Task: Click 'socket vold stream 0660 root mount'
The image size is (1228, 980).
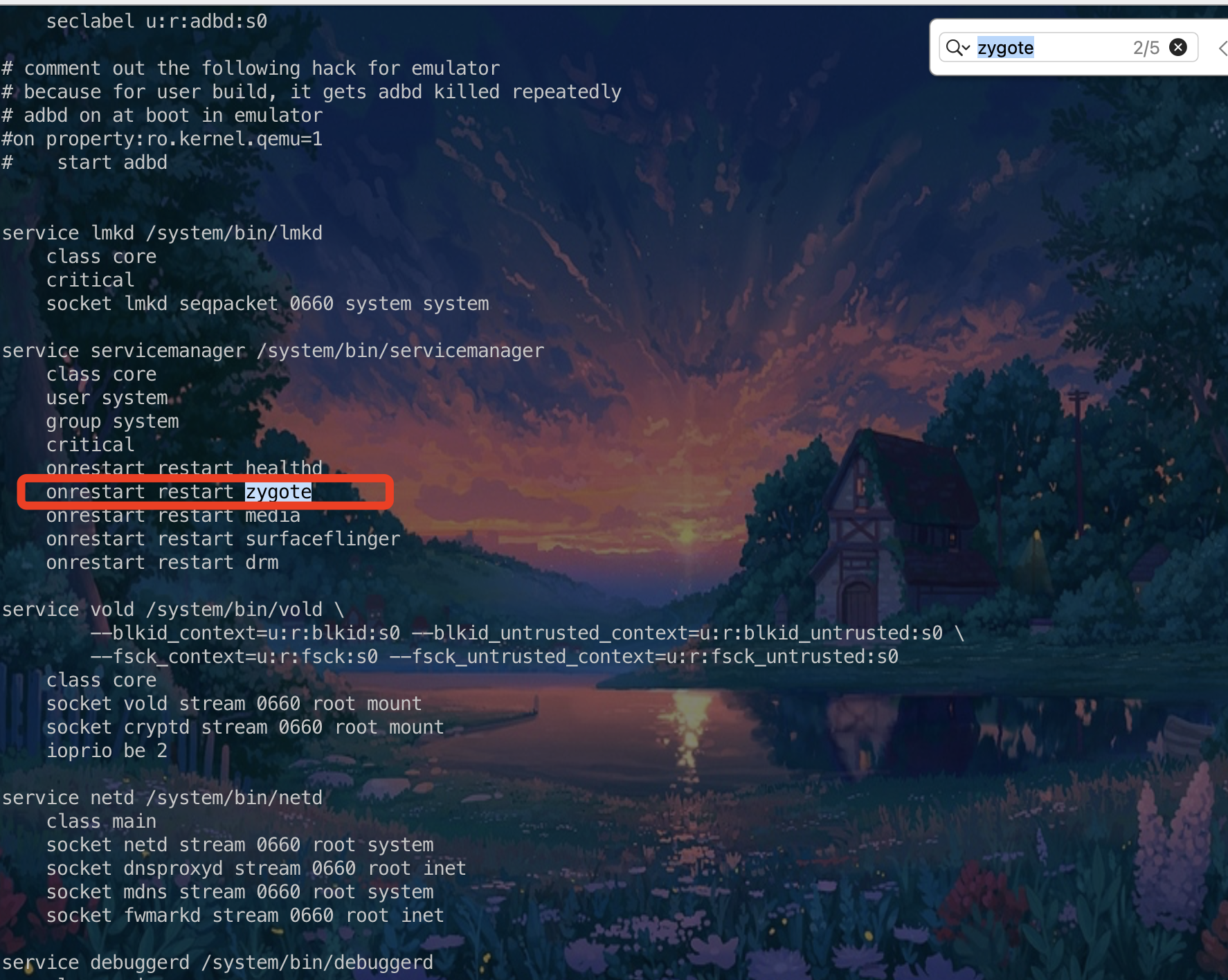Action: (x=234, y=704)
